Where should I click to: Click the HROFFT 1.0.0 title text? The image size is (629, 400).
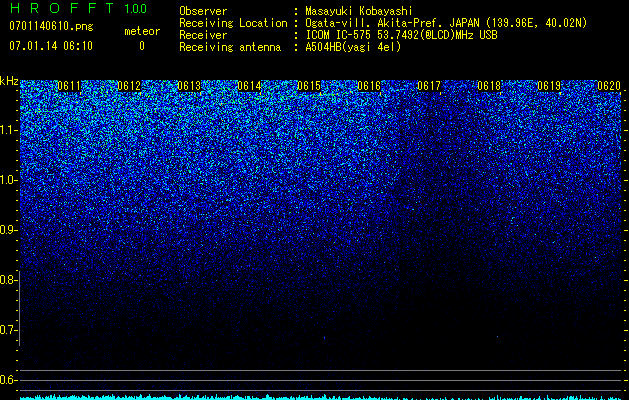pyautogui.click(x=78, y=8)
